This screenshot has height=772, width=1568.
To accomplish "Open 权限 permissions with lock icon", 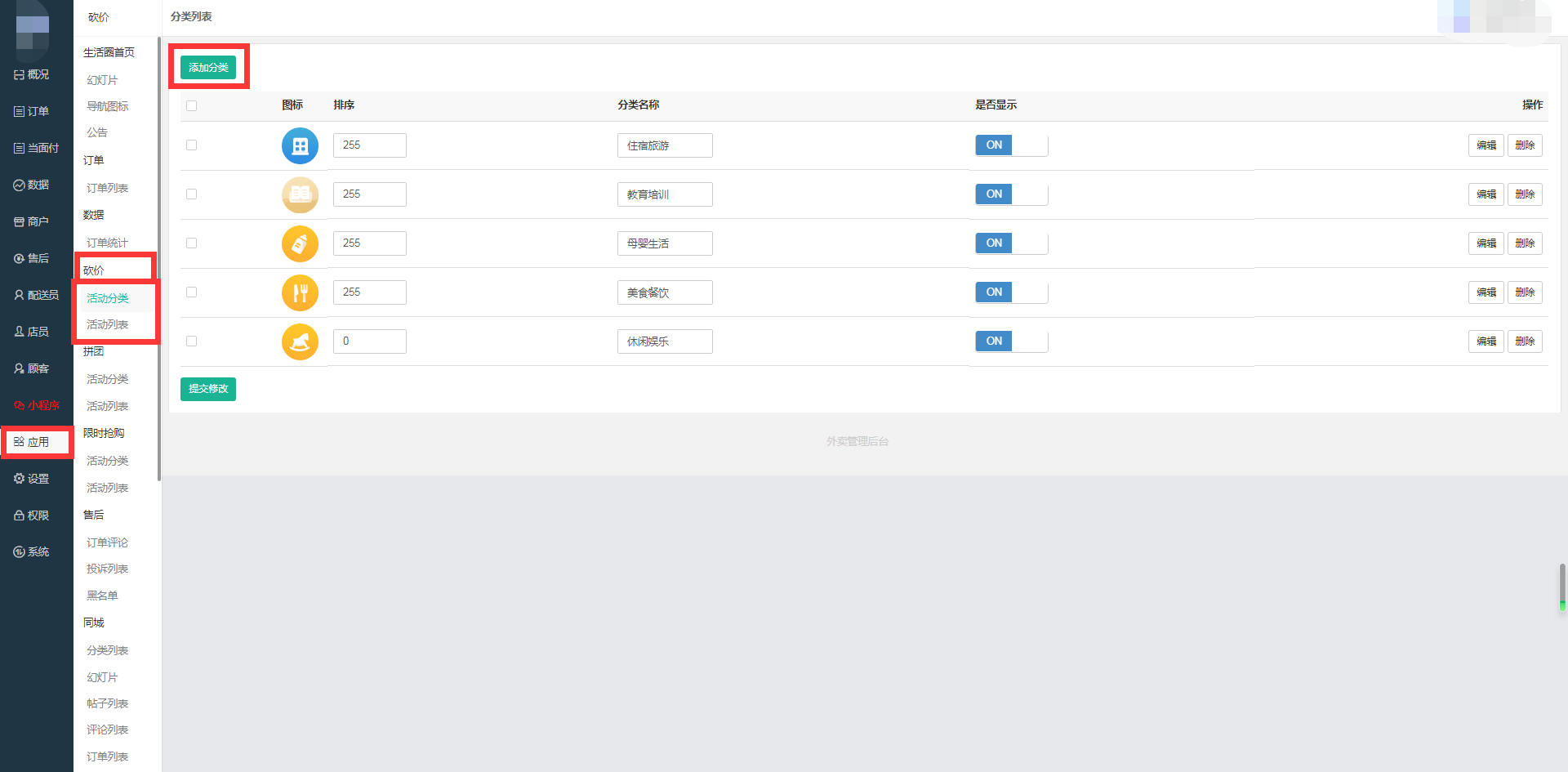I will coord(32,515).
